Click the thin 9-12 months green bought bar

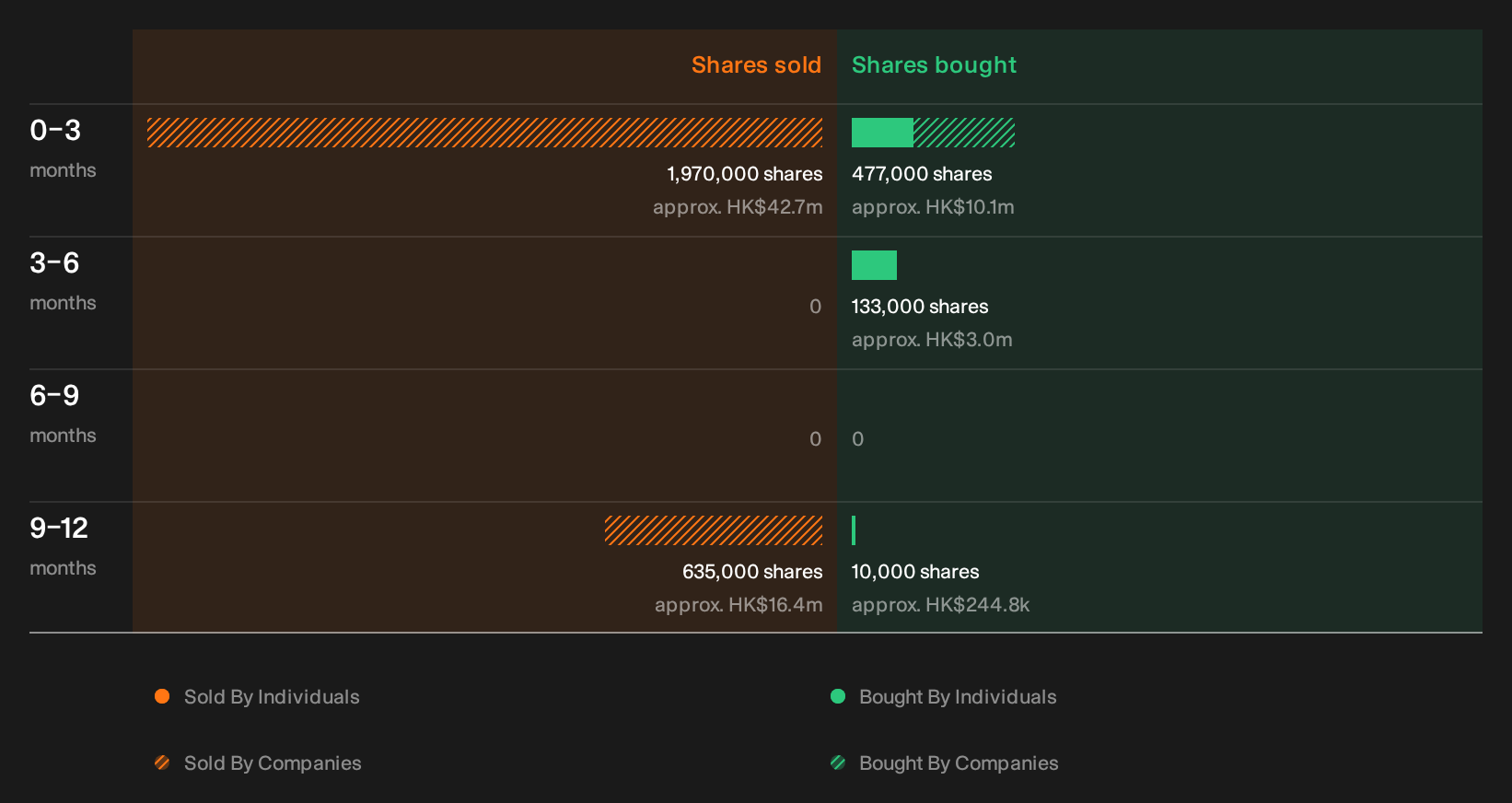[x=854, y=530]
